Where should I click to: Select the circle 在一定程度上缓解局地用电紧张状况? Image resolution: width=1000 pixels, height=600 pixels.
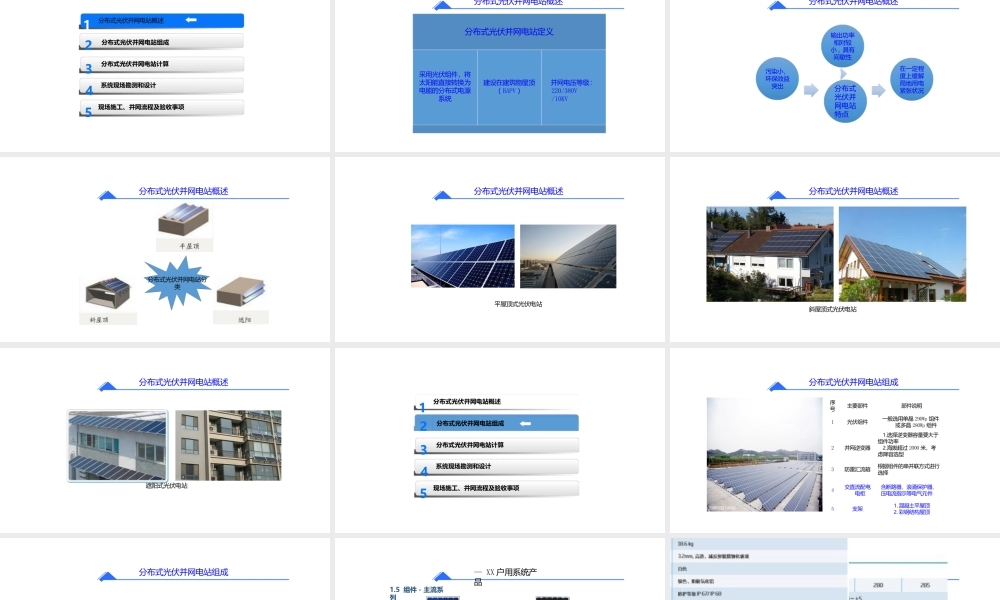911,79
